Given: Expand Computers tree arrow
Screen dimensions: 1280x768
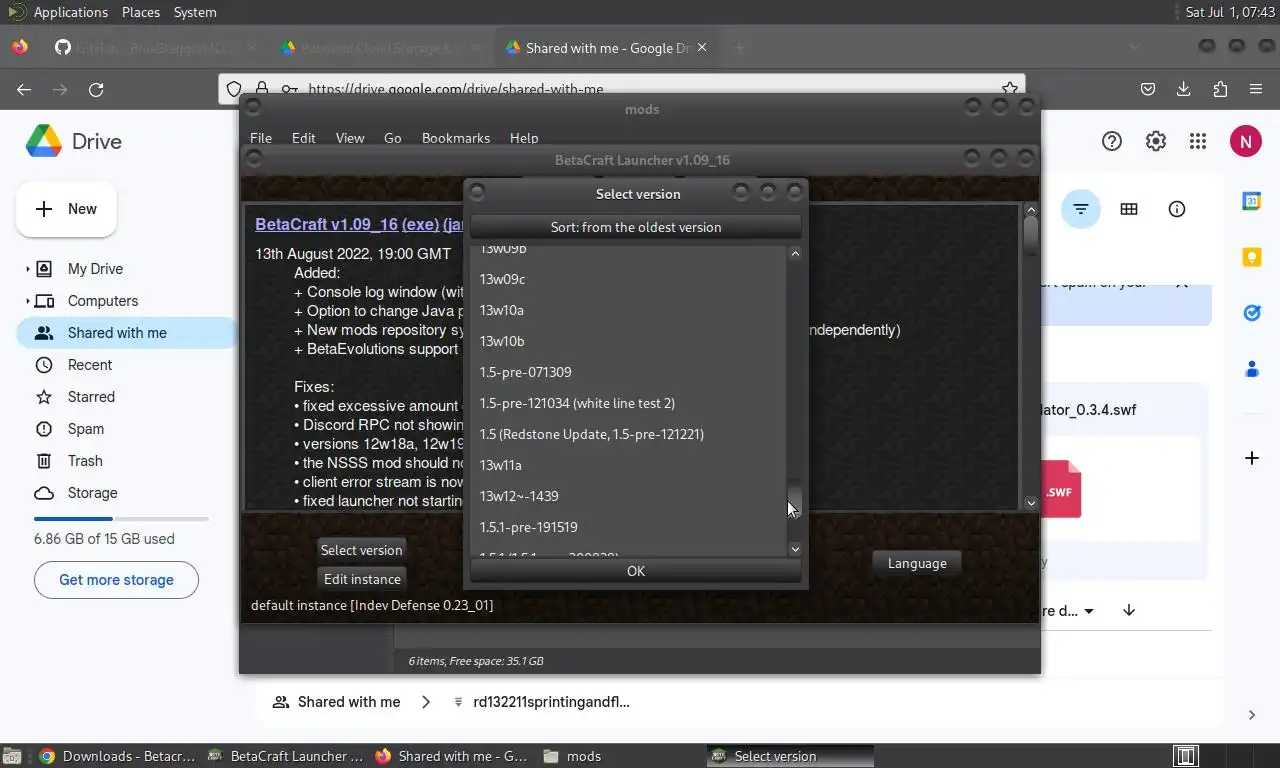Looking at the screenshot, I should tap(27, 301).
